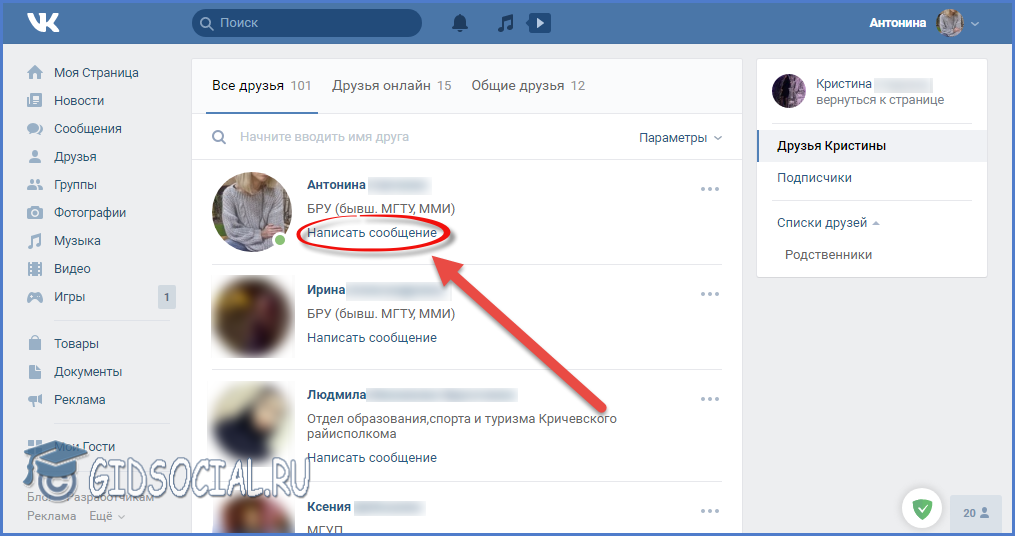Screen dimensions: 1015x536
Task: Open the notifications bell icon
Action: point(460,23)
